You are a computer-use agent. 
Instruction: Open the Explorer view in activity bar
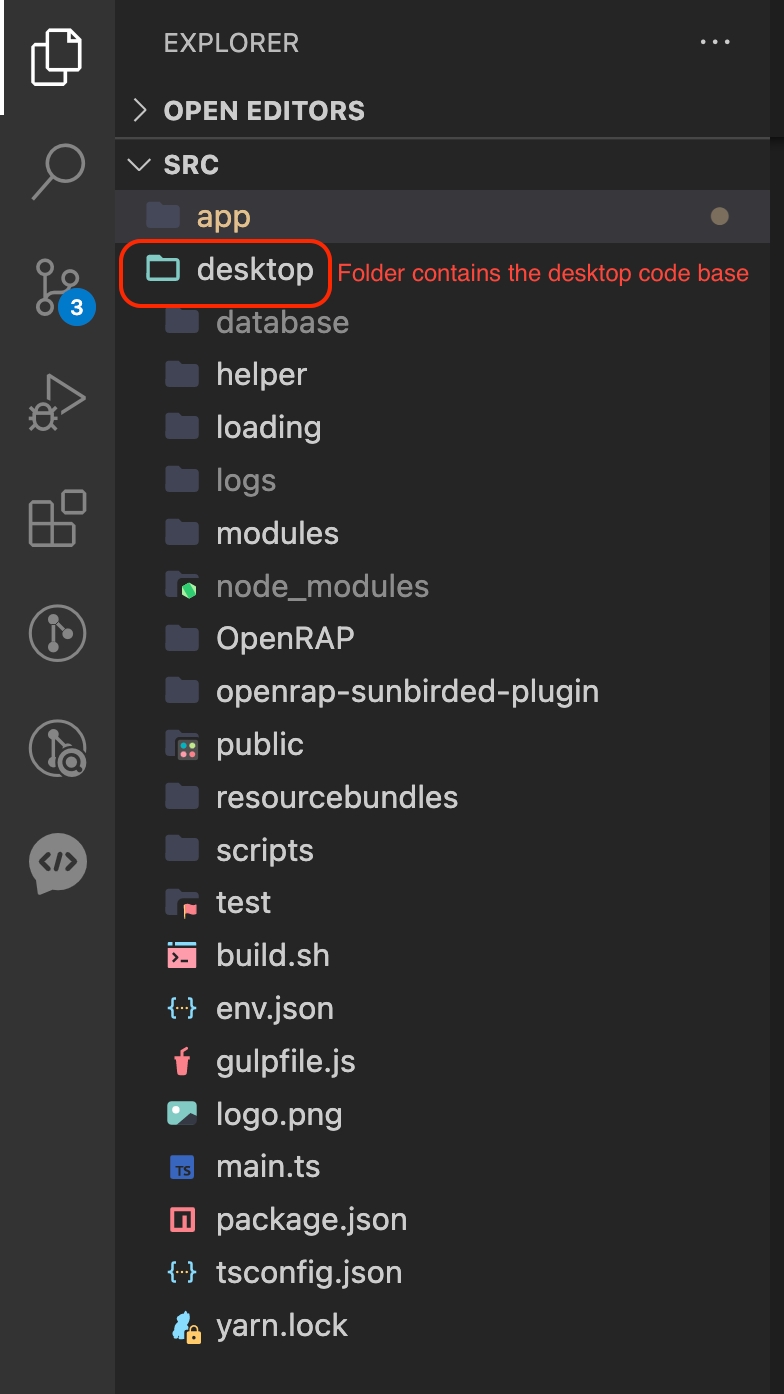(x=57, y=57)
